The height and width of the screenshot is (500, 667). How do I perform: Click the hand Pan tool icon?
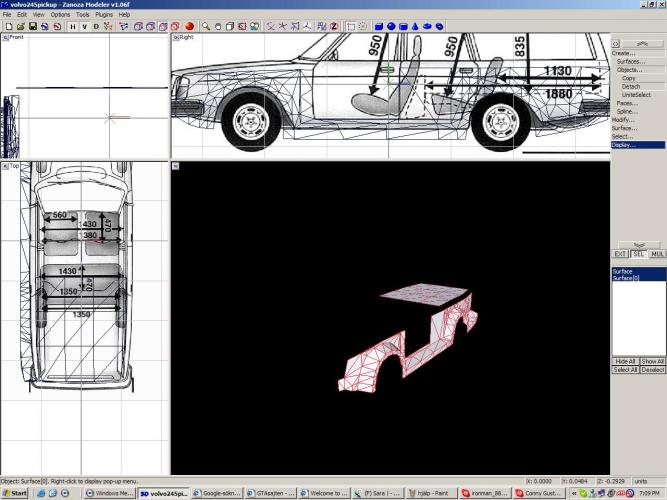219,26
